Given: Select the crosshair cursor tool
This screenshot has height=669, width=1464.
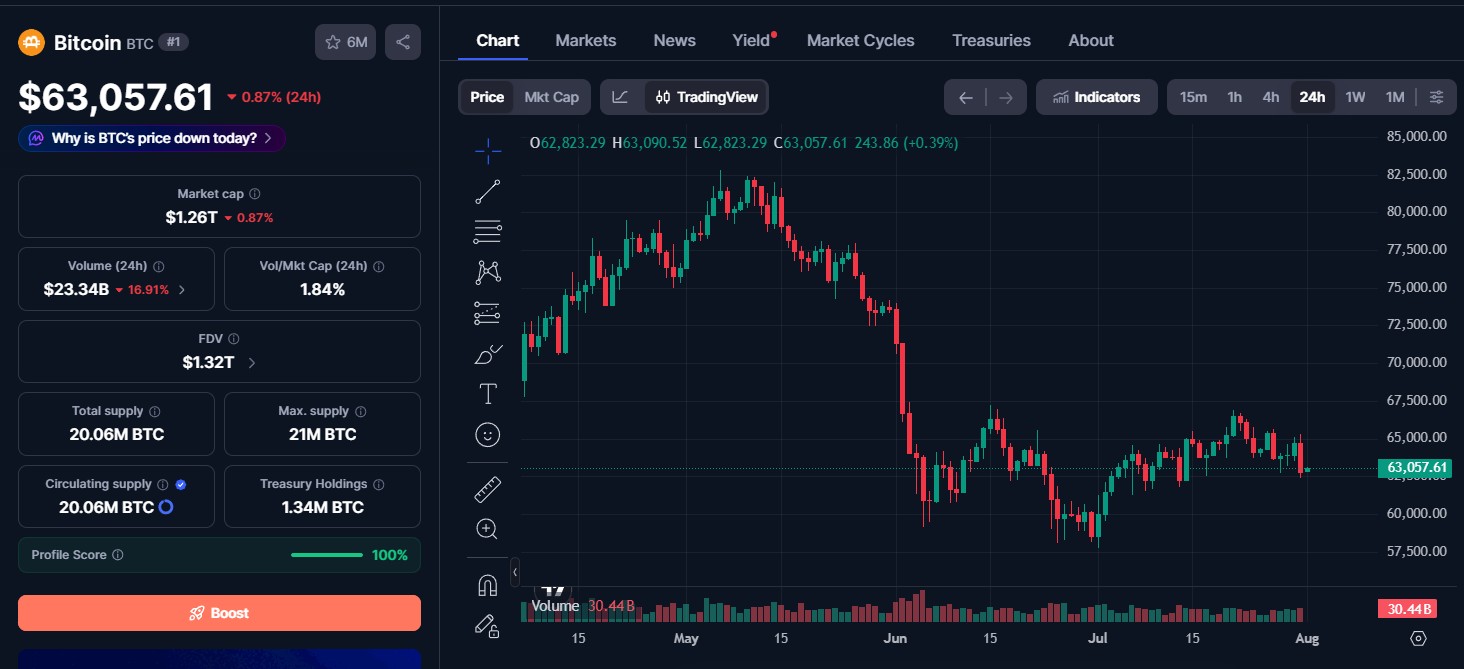Looking at the screenshot, I should (x=488, y=152).
